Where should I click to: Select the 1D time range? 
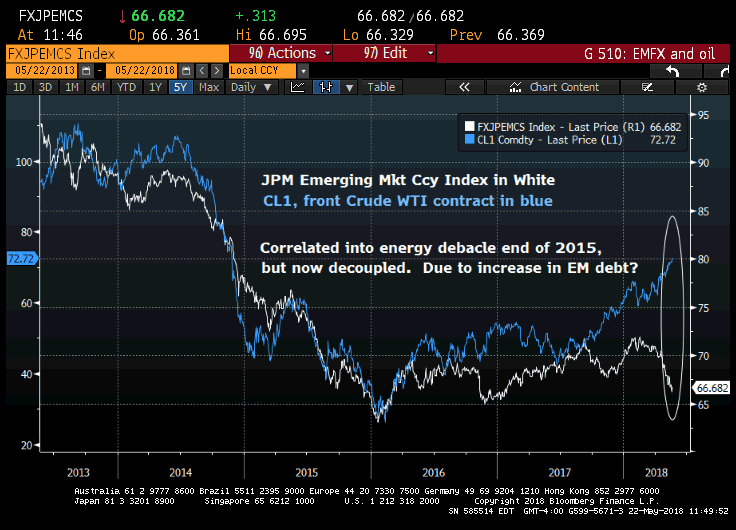coord(19,87)
